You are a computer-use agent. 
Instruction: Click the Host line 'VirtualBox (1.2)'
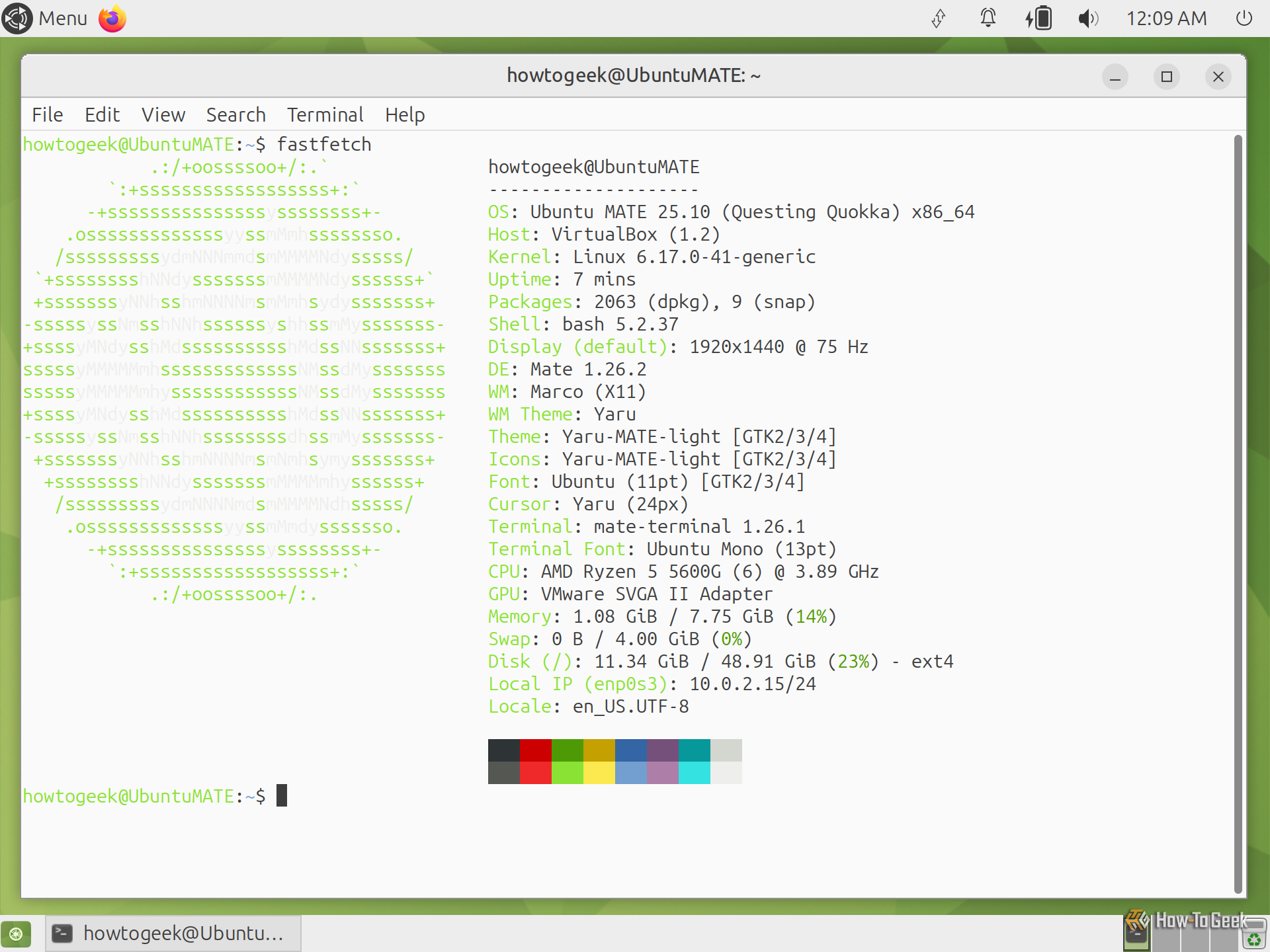click(604, 234)
